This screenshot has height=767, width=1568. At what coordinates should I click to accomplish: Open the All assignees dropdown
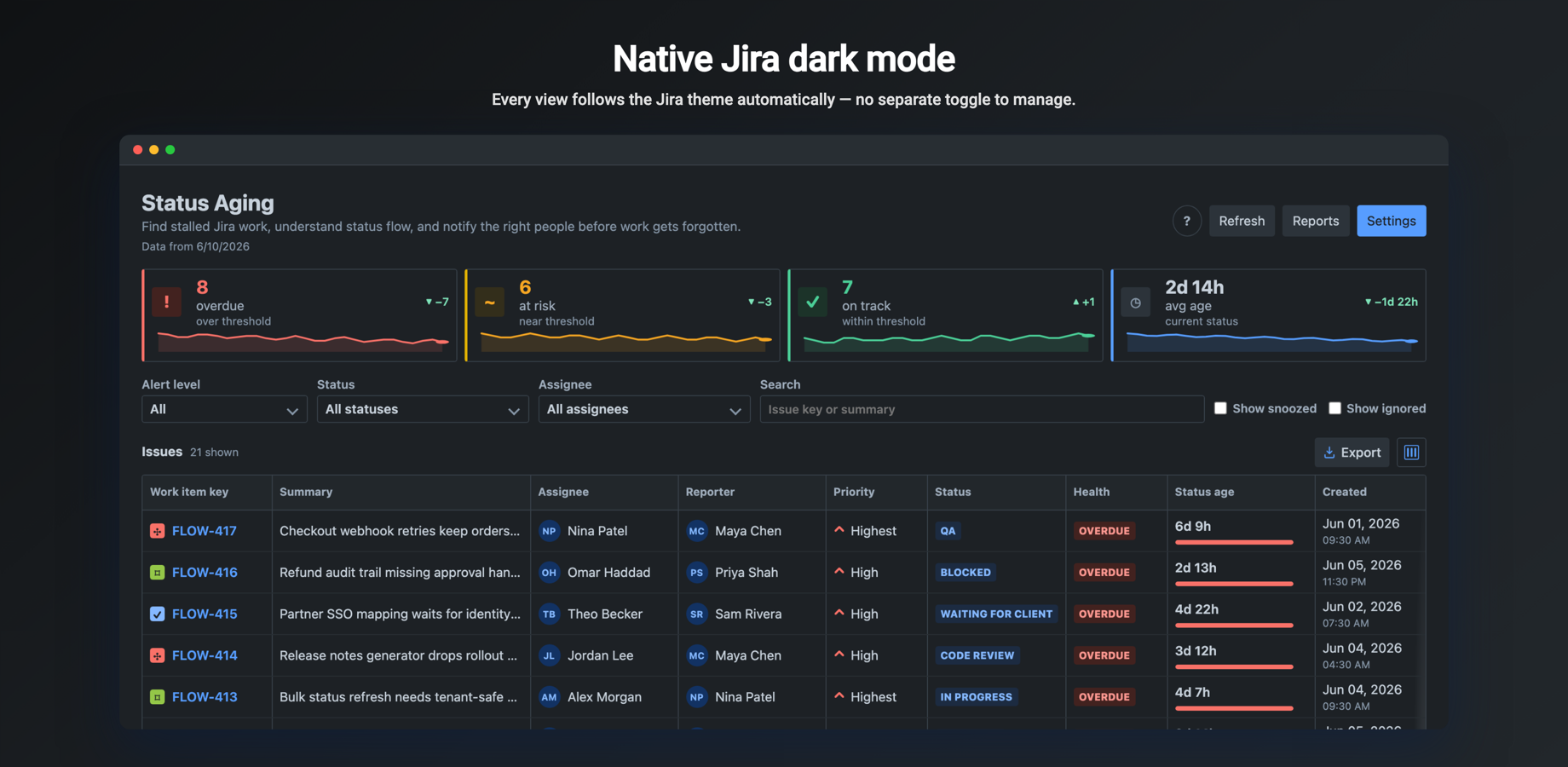point(644,409)
